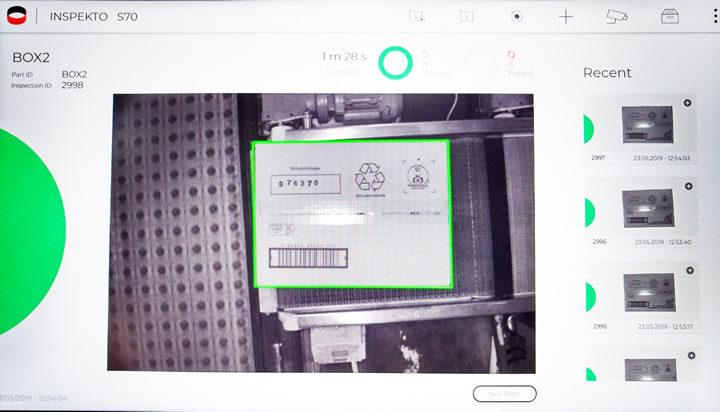This screenshot has width=720, height=412.
Task: Click the '1 m 28 s' duration text
Action: pos(344,56)
